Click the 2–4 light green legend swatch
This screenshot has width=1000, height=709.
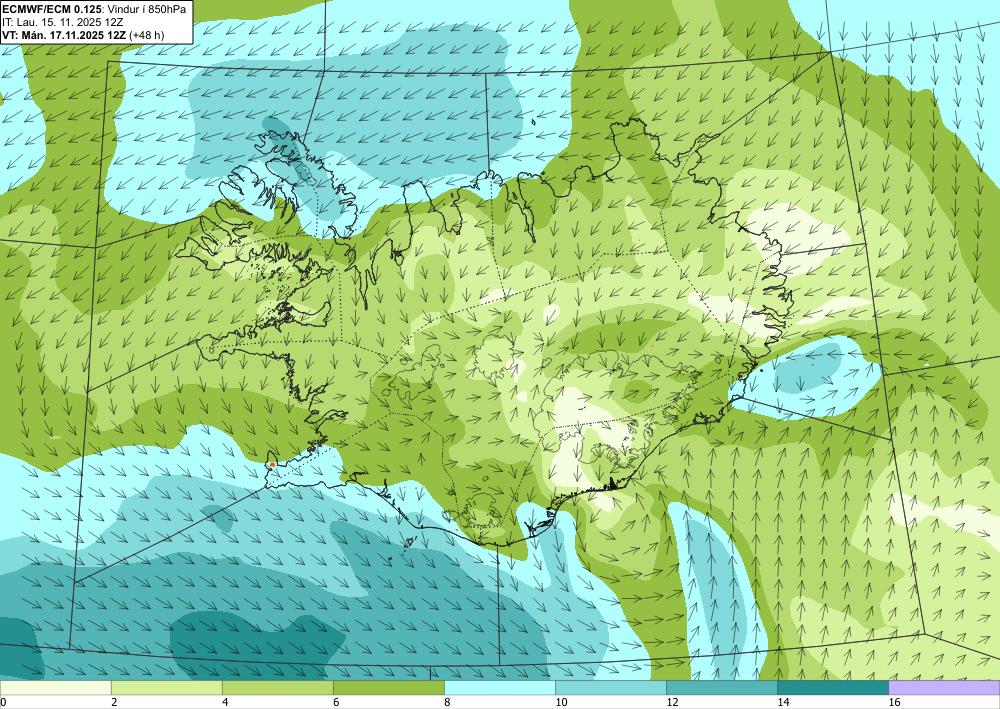tap(166, 688)
